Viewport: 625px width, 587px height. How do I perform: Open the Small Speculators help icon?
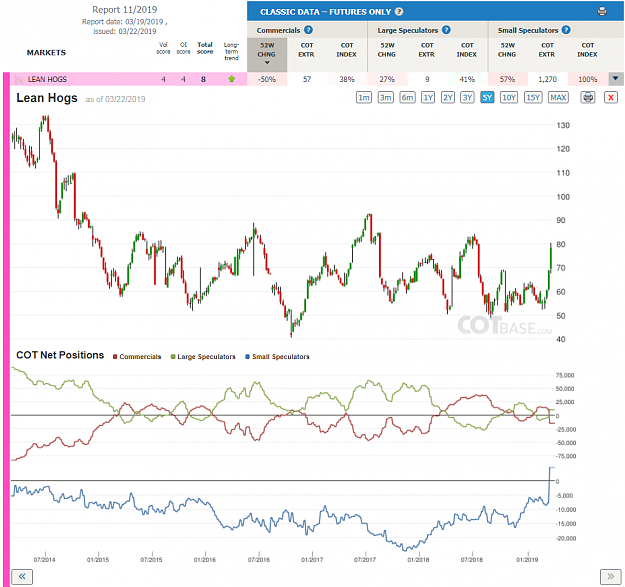[x=566, y=30]
